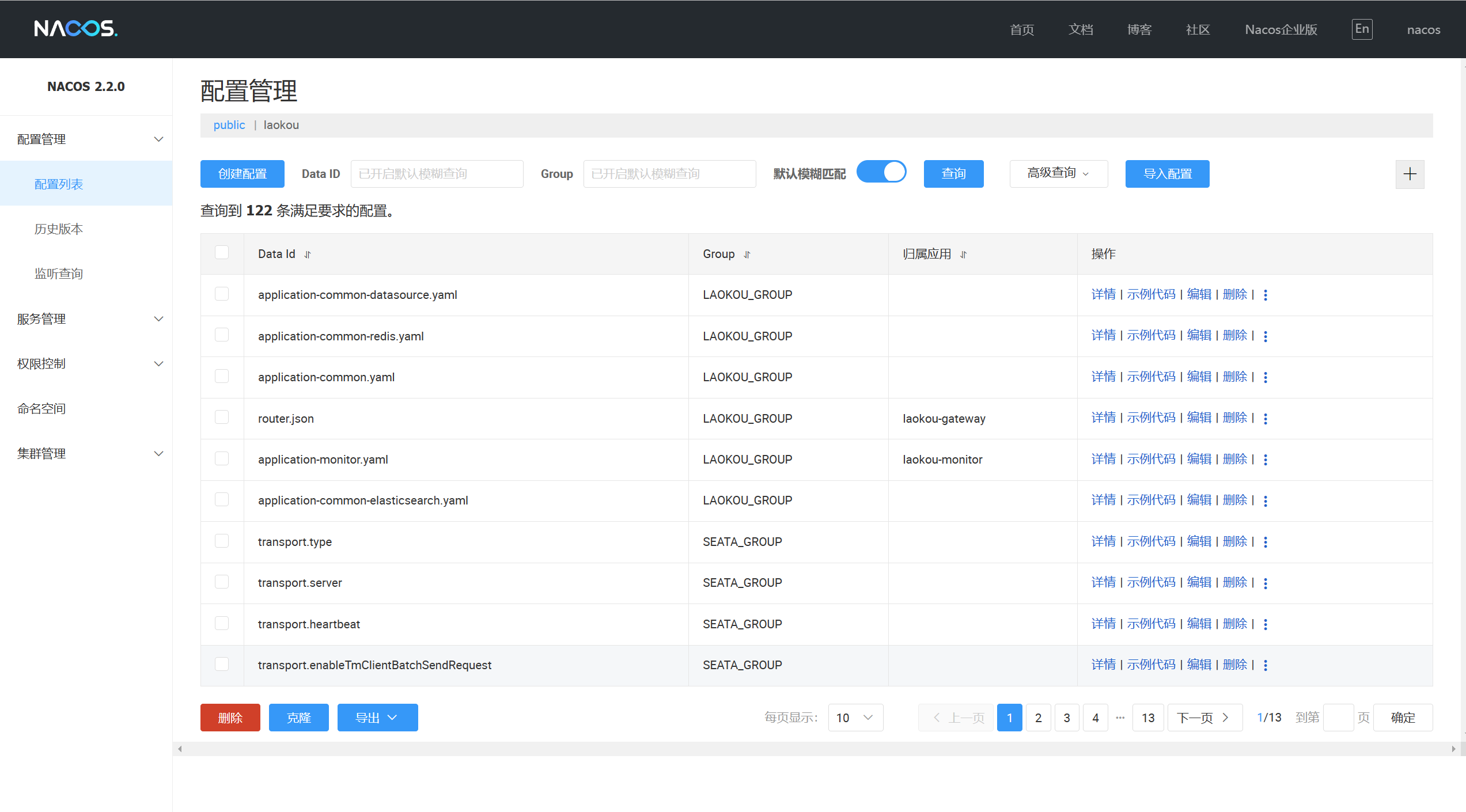Screen dimensions: 1466x812
Task: Click the 创建配置 button
Action: (x=242, y=174)
